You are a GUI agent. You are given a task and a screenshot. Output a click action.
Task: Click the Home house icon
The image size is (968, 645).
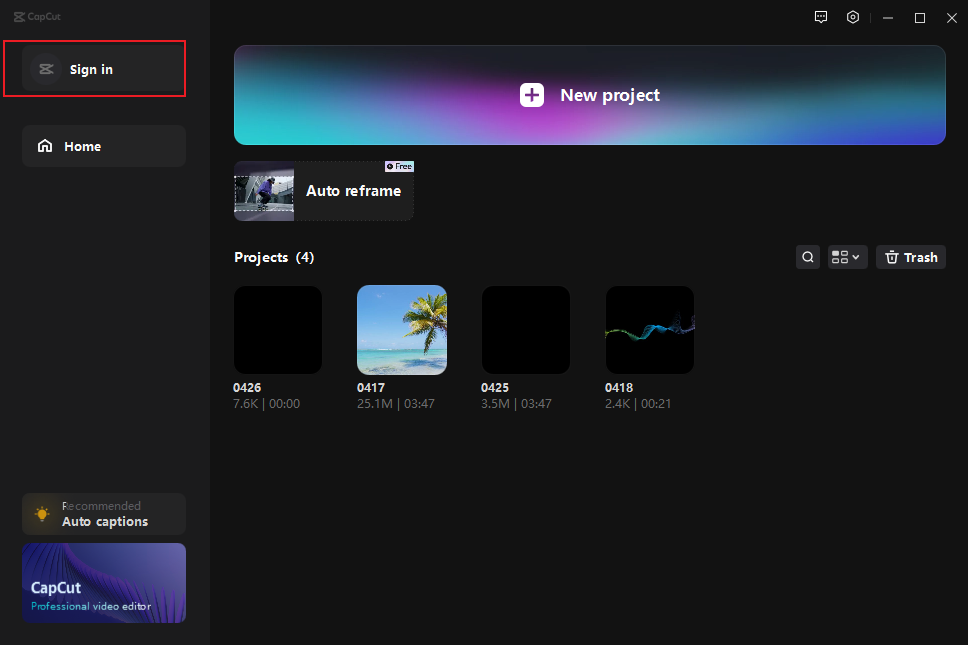[45, 146]
